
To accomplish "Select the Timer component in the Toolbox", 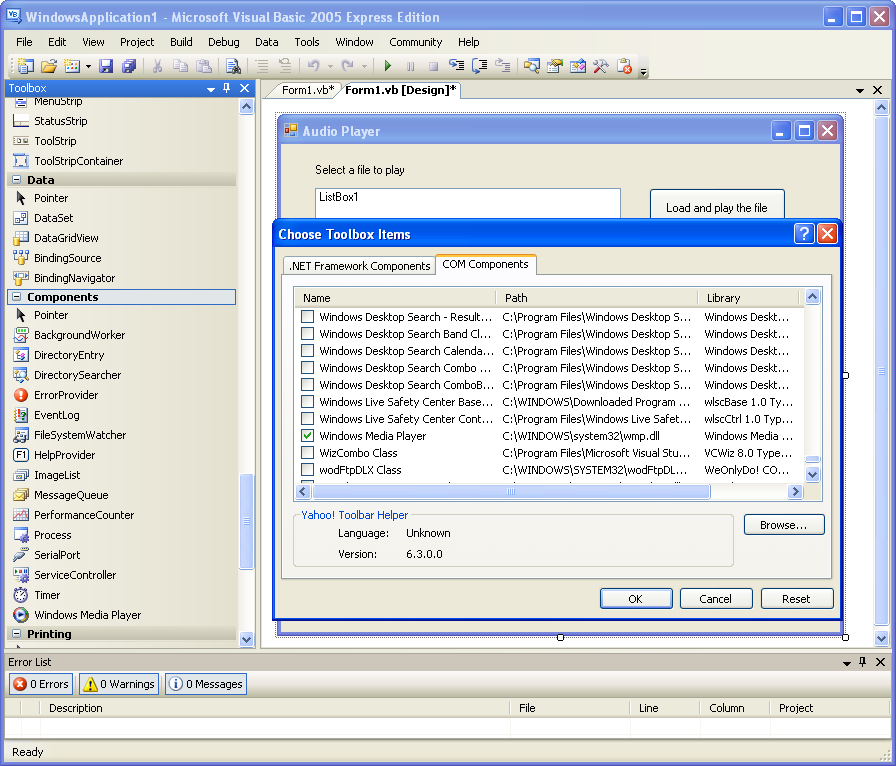I will (x=47, y=595).
